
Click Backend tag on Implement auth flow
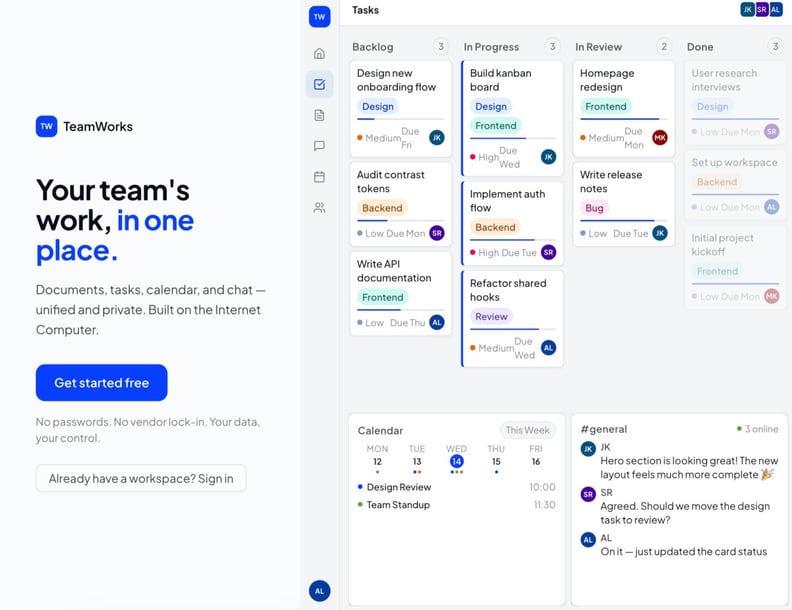click(495, 227)
